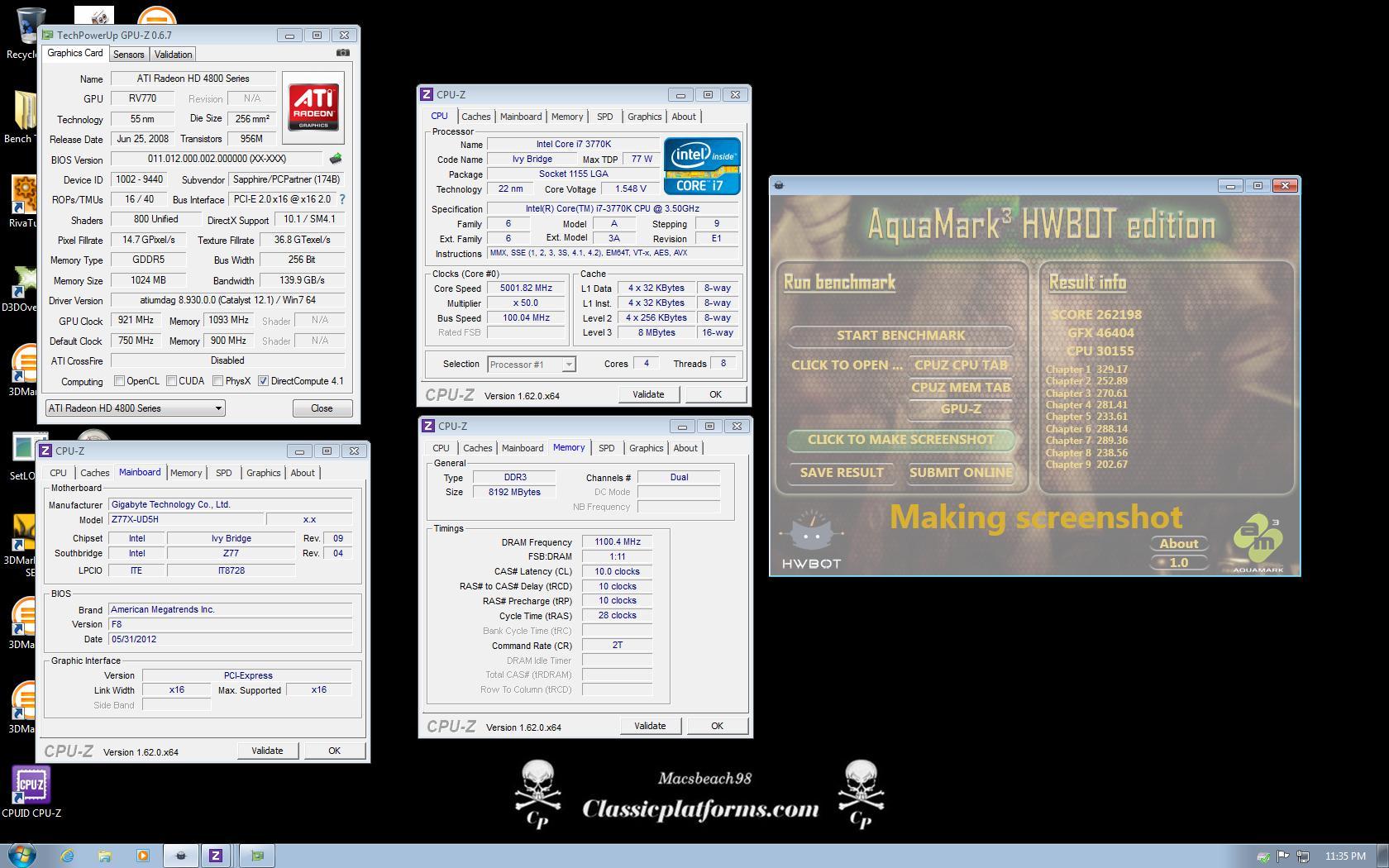Click the Intel Core i7 logo in CPU-Z

click(x=702, y=166)
